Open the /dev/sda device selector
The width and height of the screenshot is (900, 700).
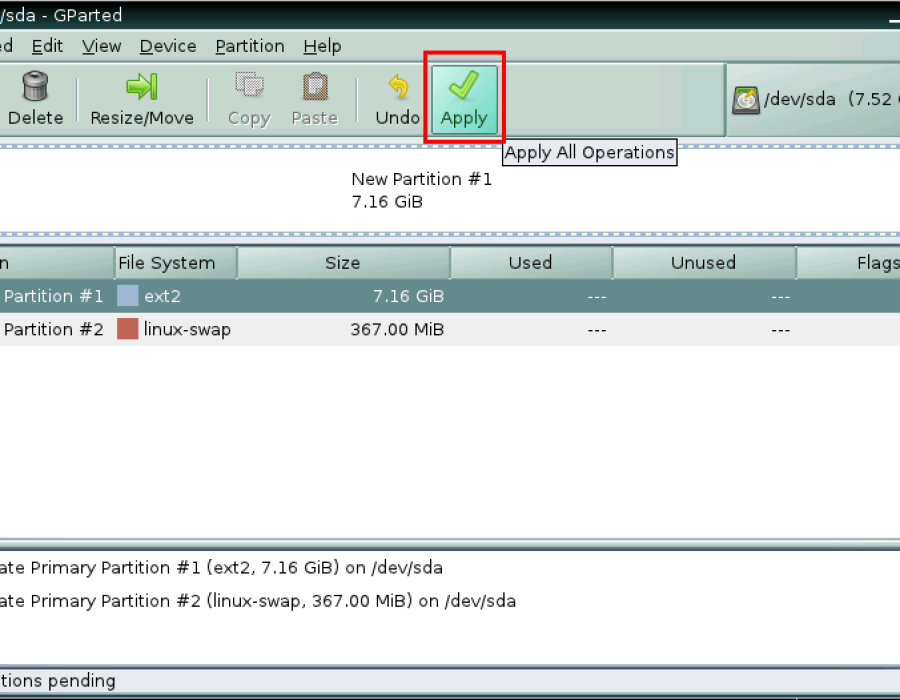click(x=815, y=100)
